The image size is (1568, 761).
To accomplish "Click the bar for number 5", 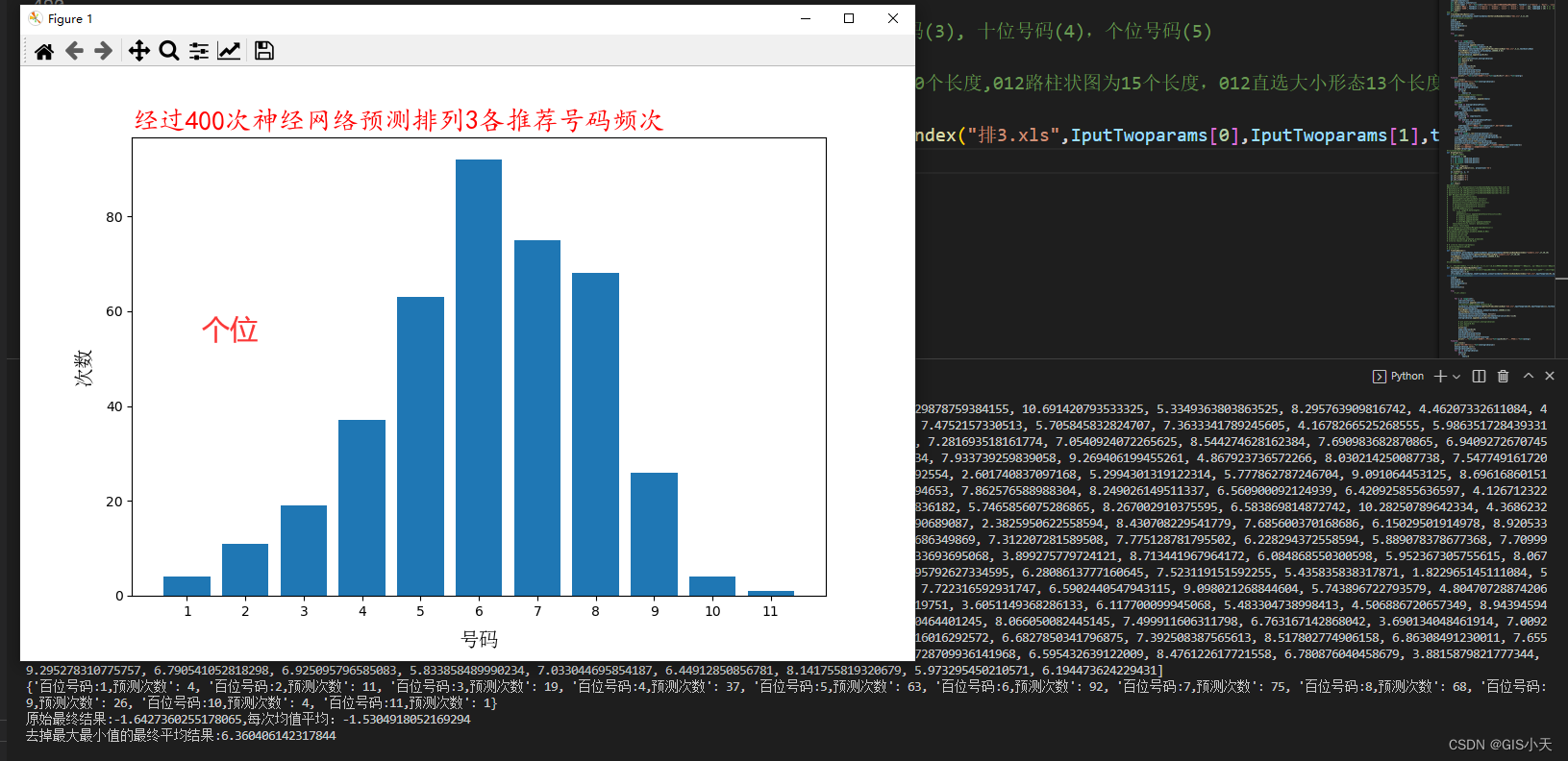I will [420, 447].
